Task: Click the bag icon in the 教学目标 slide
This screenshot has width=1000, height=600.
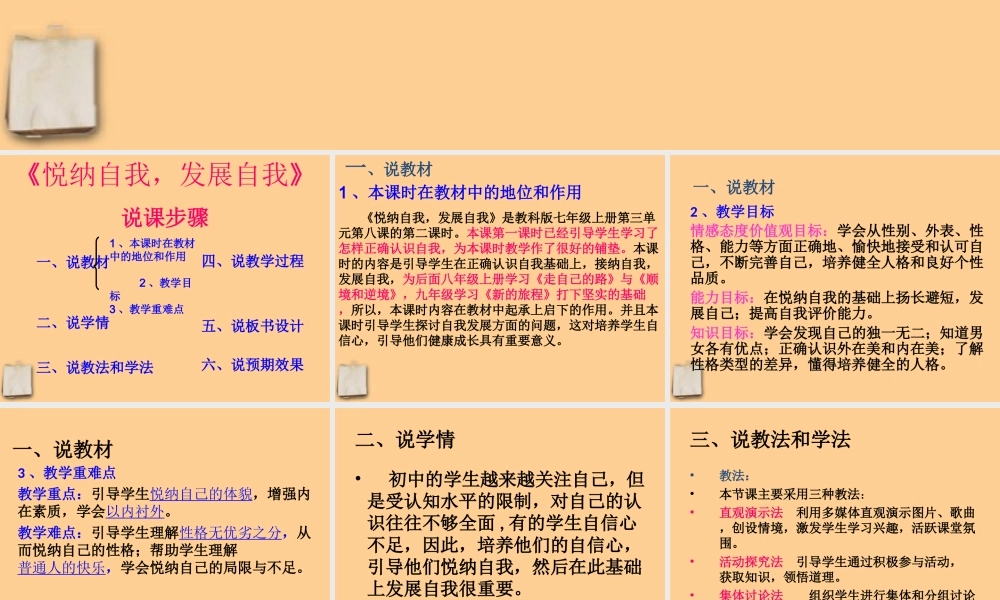Action: 687,380
